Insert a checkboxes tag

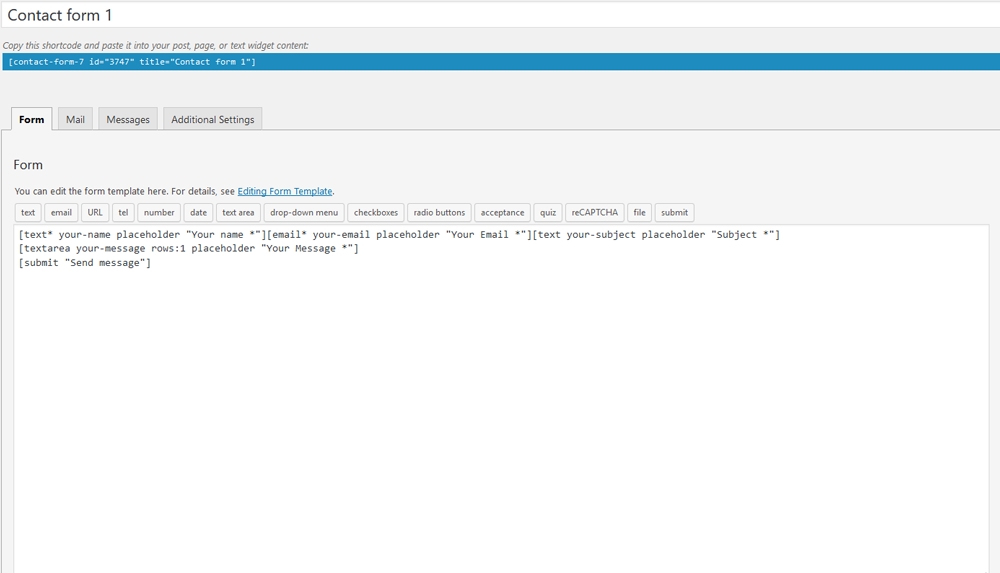click(x=376, y=212)
